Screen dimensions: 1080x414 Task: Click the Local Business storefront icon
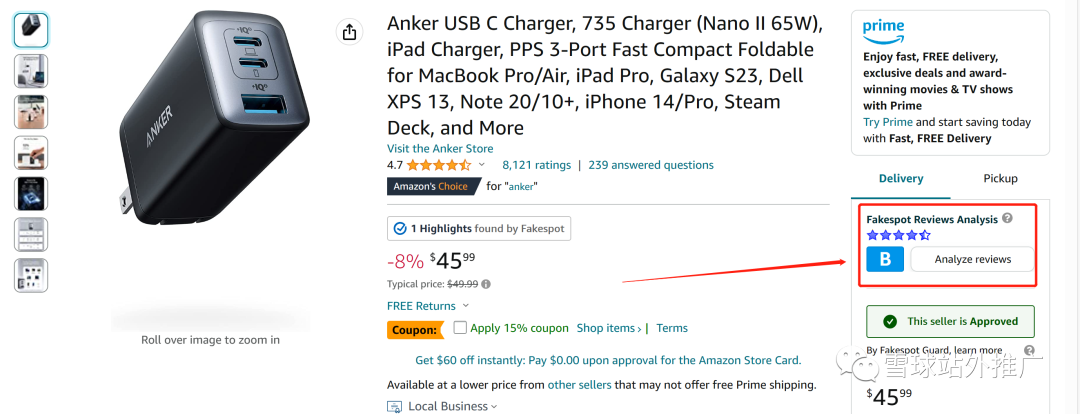[394, 406]
